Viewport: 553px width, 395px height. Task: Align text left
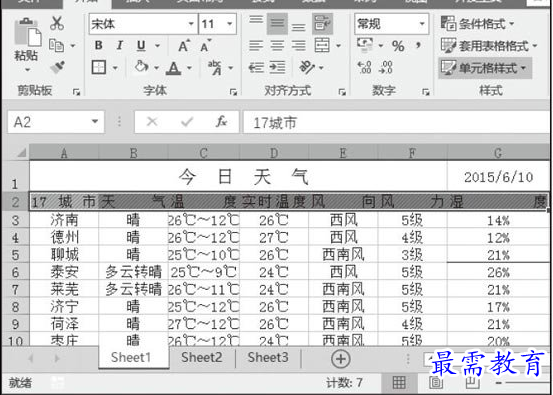click(x=256, y=45)
